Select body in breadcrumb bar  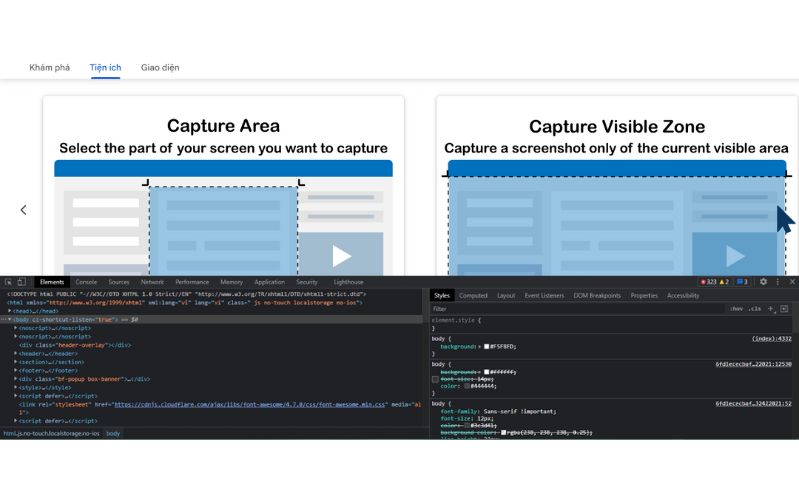point(113,434)
